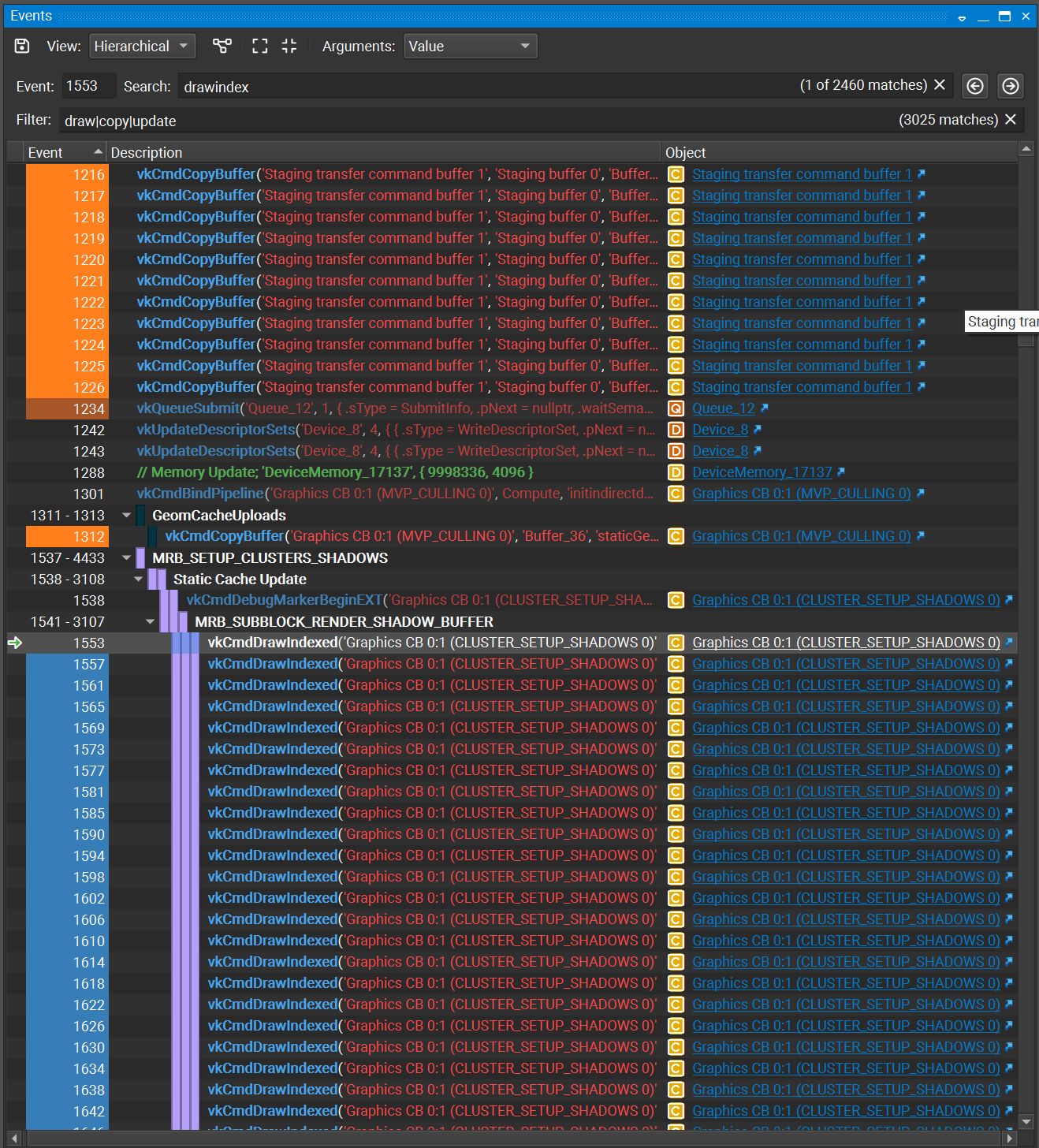
Task: Collapse all events with the collapse icon
Action: click(x=289, y=46)
